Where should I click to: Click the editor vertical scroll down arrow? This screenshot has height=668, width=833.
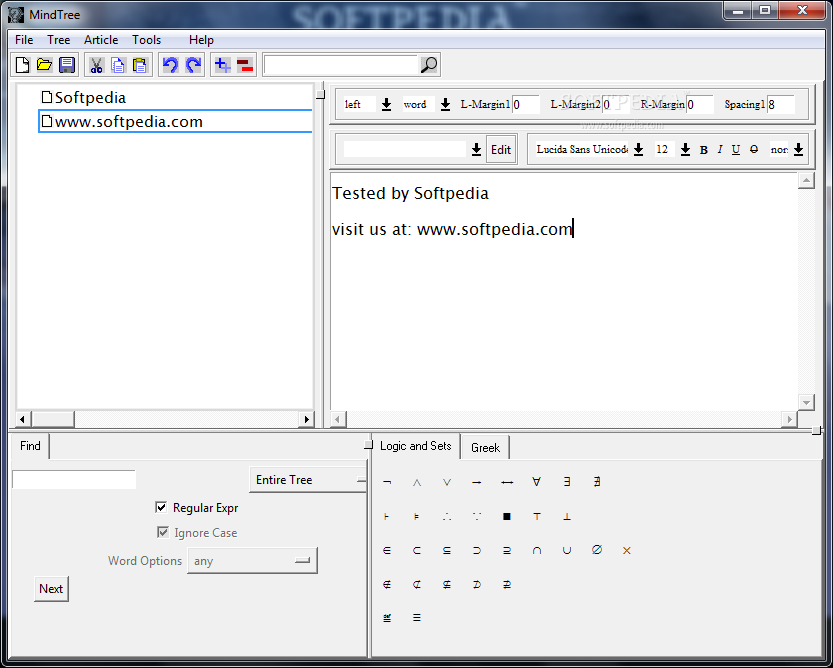pyautogui.click(x=806, y=402)
